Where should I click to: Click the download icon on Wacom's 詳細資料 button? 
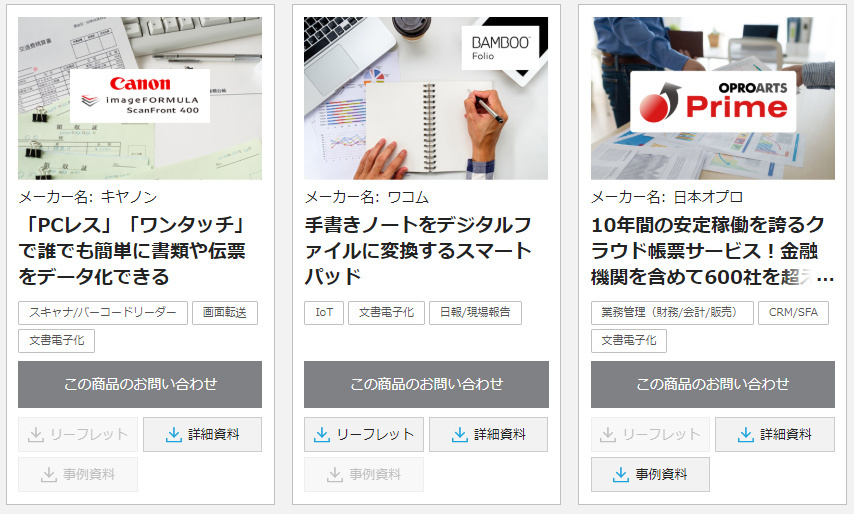pyautogui.click(x=460, y=435)
